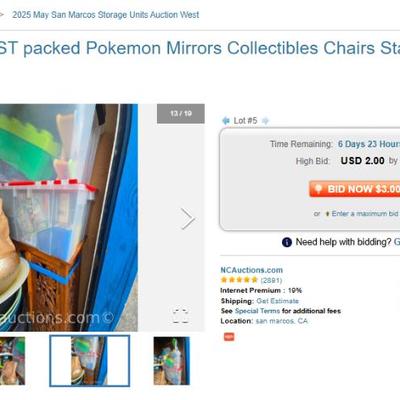Click the orange badge under location
This screenshot has height=400, width=400.
tap(229, 337)
